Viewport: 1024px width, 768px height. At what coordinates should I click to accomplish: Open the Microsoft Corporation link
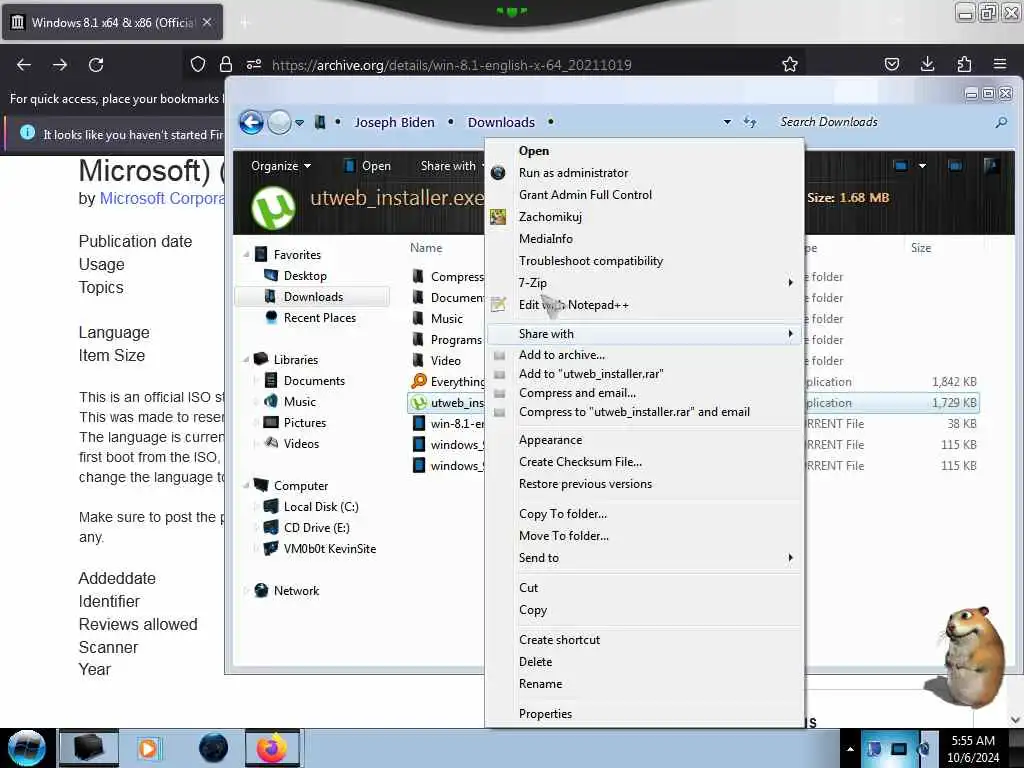(162, 199)
